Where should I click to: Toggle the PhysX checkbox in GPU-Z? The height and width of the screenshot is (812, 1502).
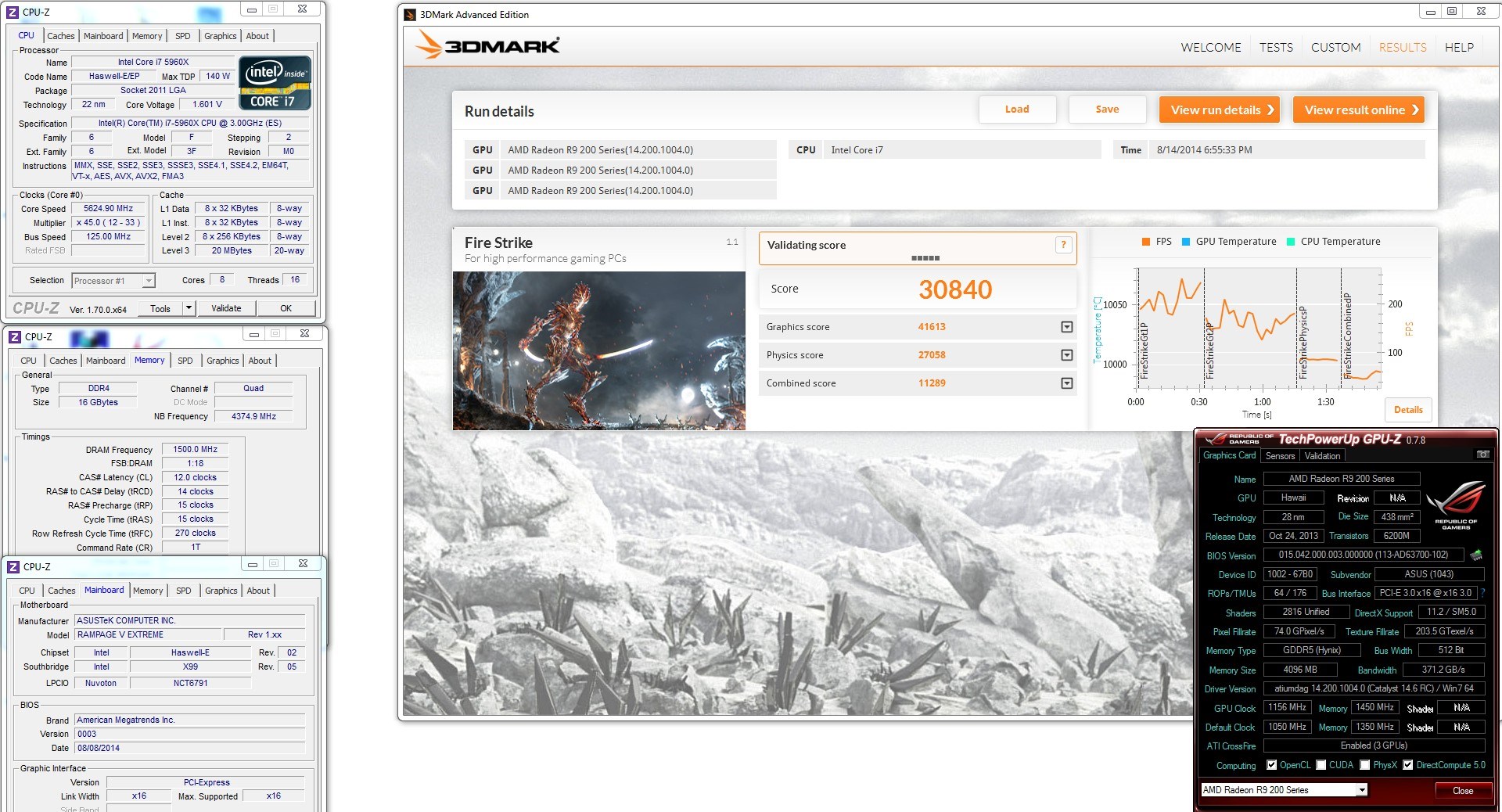[x=1364, y=765]
